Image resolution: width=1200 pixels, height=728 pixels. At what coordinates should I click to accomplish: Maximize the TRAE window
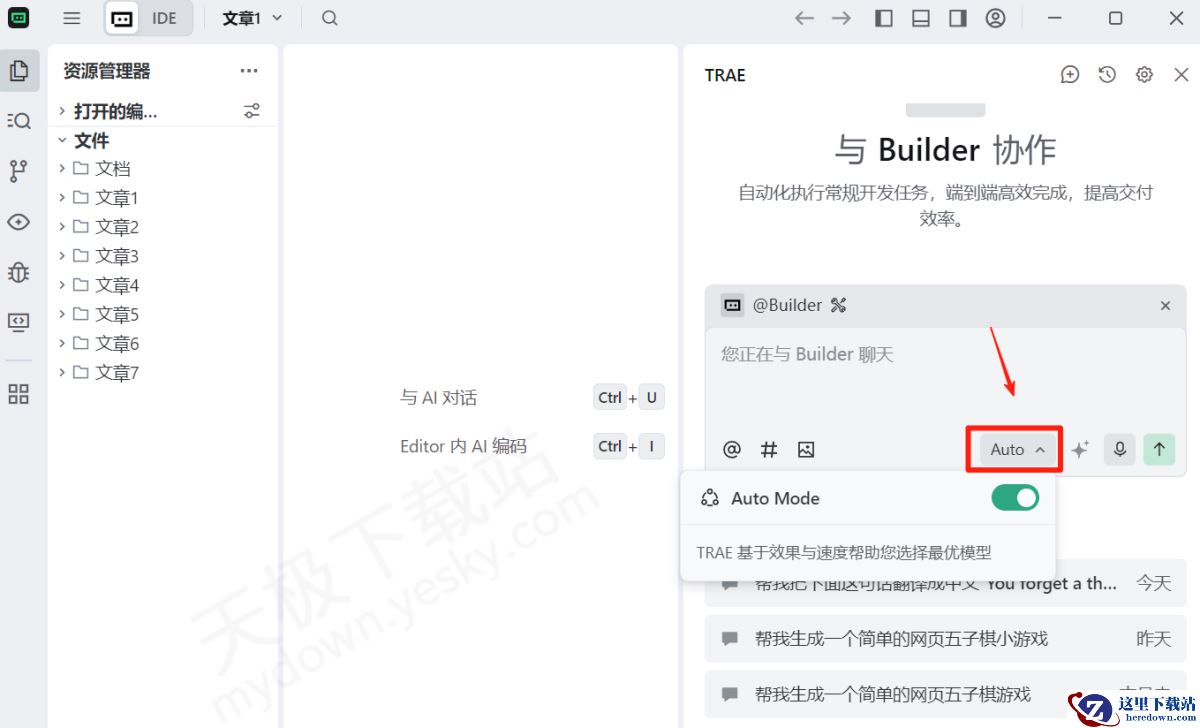1116,18
